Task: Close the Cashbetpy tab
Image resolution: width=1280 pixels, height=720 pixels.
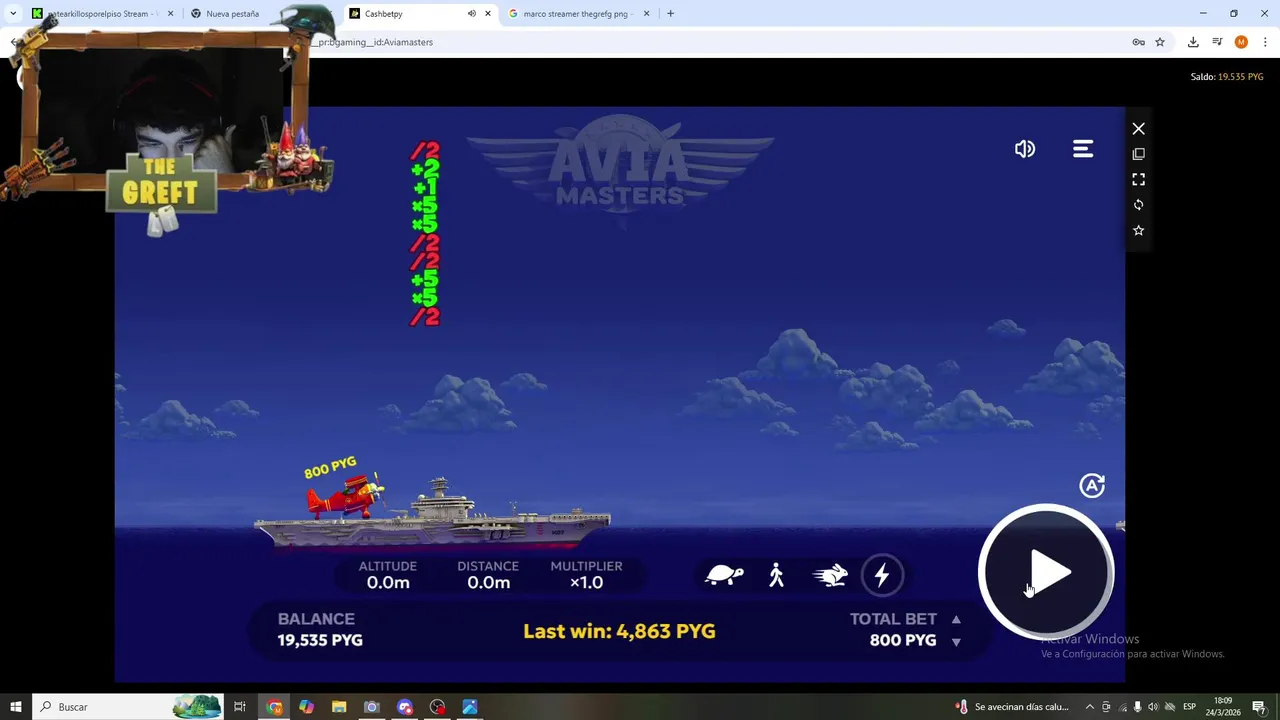Action: pyautogui.click(x=488, y=14)
